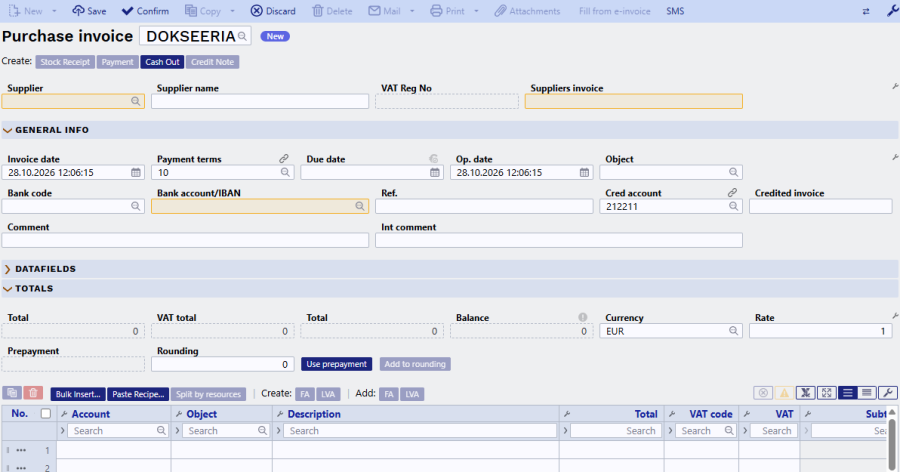Click the Comment input field

coord(185,240)
